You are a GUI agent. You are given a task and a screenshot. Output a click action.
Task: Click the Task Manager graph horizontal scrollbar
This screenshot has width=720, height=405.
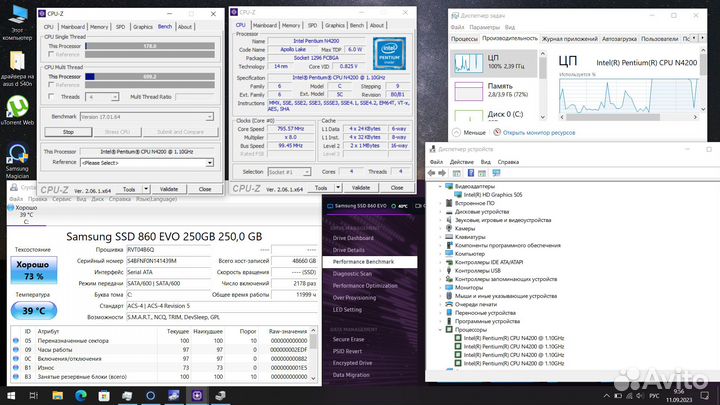tap(629, 117)
